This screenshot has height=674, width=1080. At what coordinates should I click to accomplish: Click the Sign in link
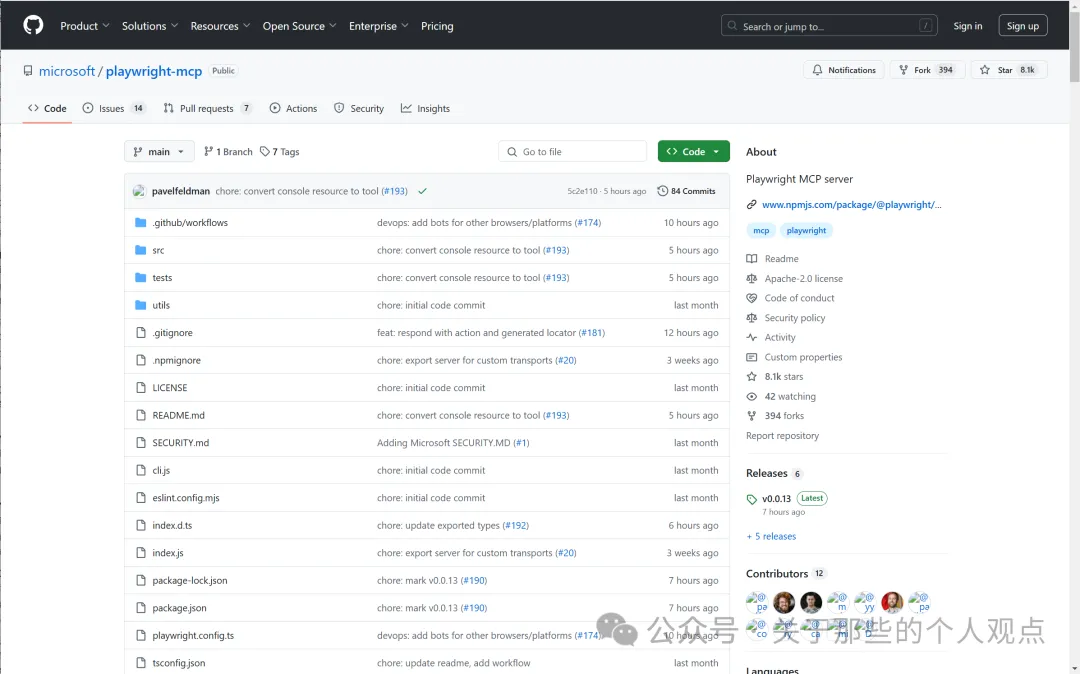click(x=968, y=26)
